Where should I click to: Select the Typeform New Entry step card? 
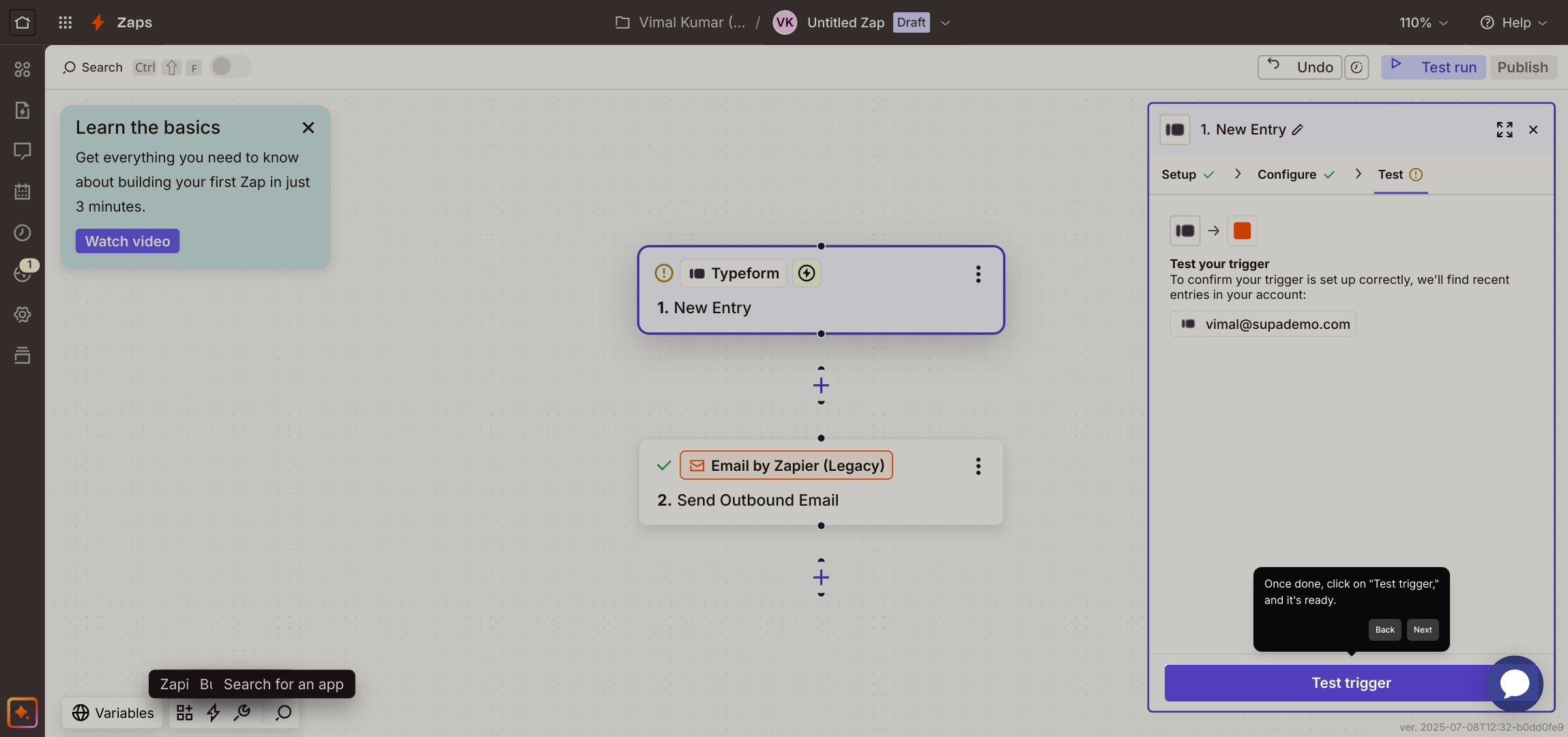click(x=821, y=290)
